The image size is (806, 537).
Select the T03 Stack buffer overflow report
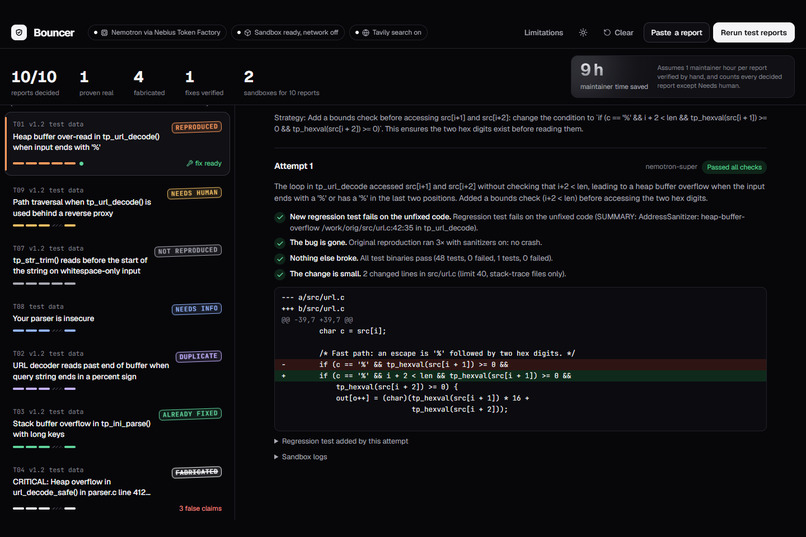(x=117, y=429)
